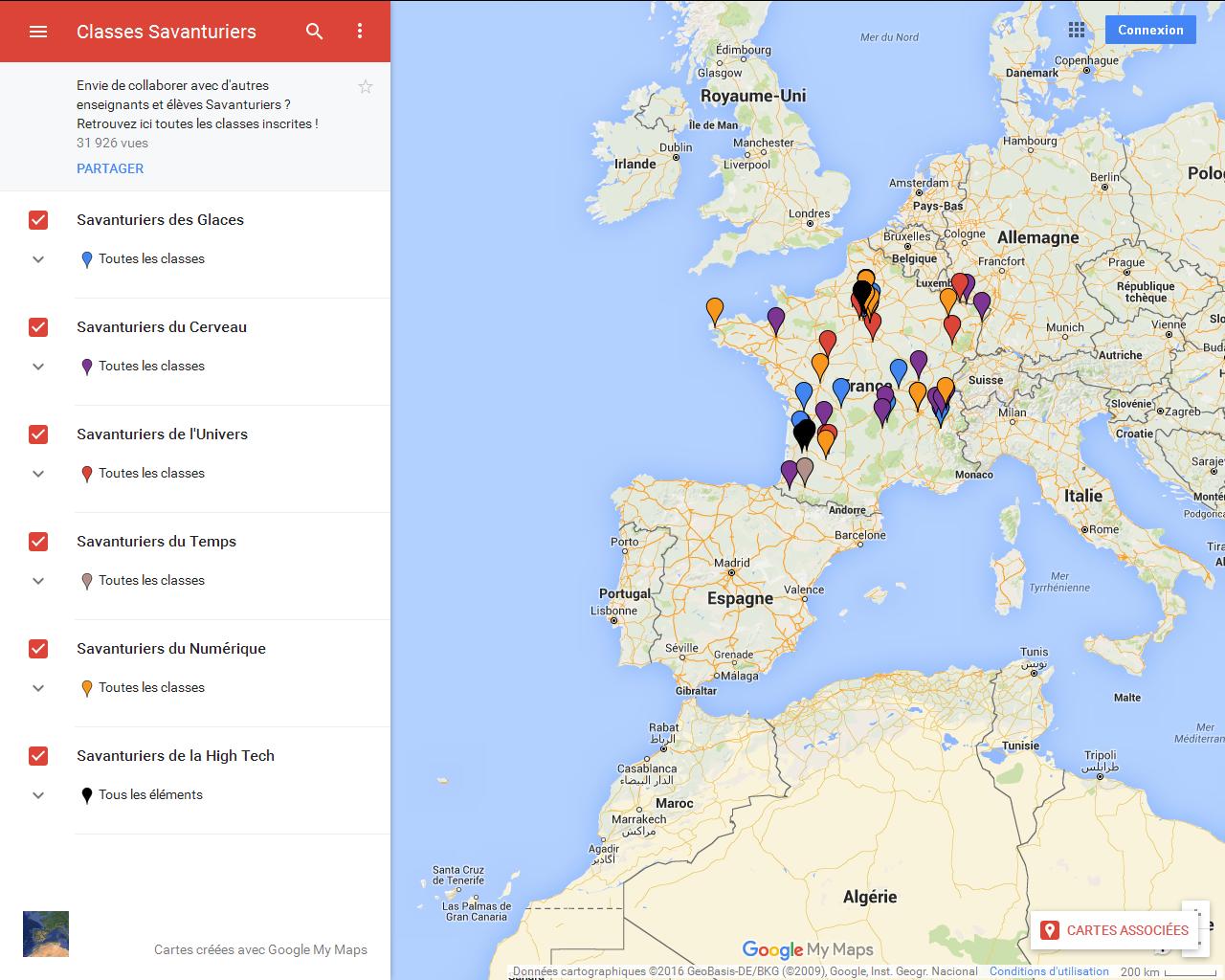This screenshot has height=980, width=1225.
Task: Uncheck Savanturiers de l'Univers layer
Action: click(x=38, y=434)
